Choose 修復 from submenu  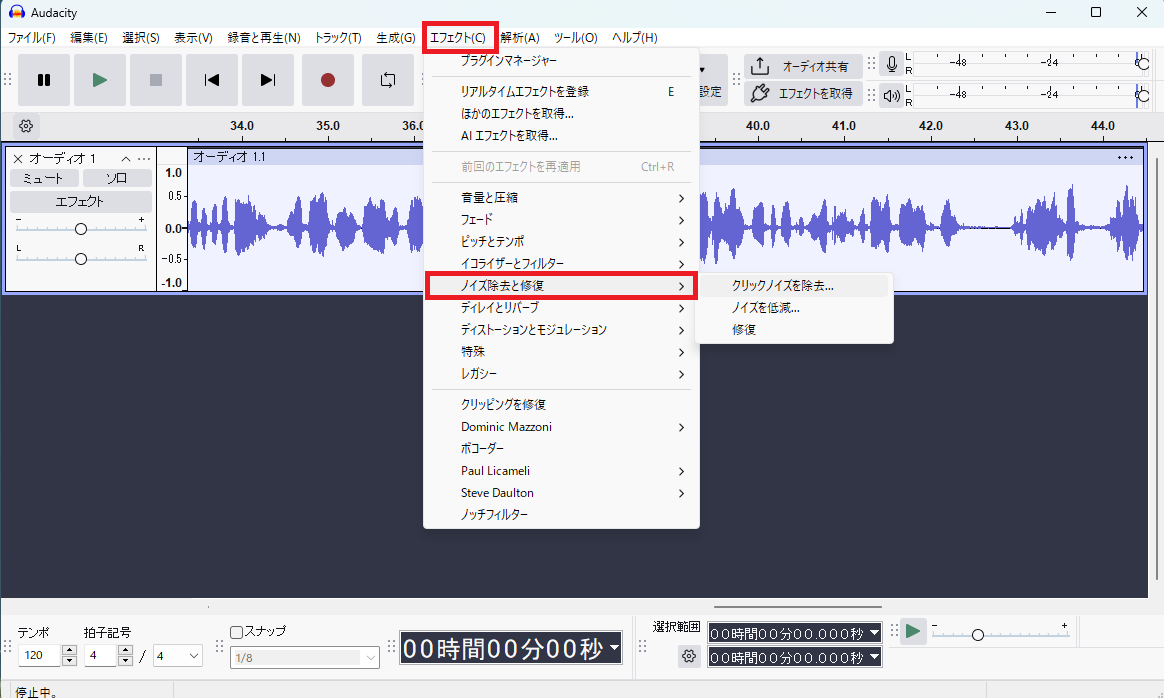click(794, 330)
